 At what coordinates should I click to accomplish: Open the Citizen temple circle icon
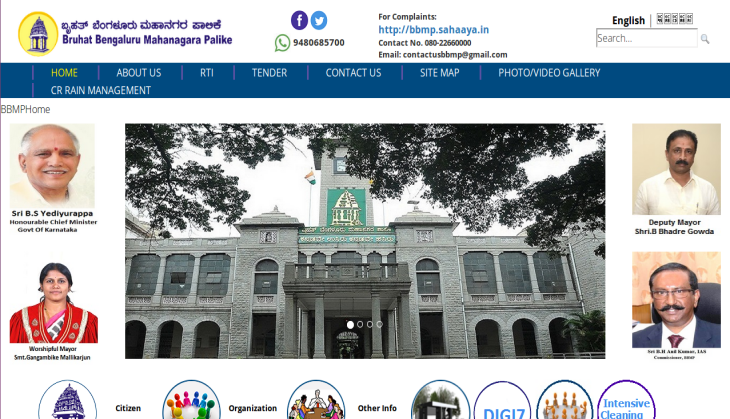(x=68, y=400)
